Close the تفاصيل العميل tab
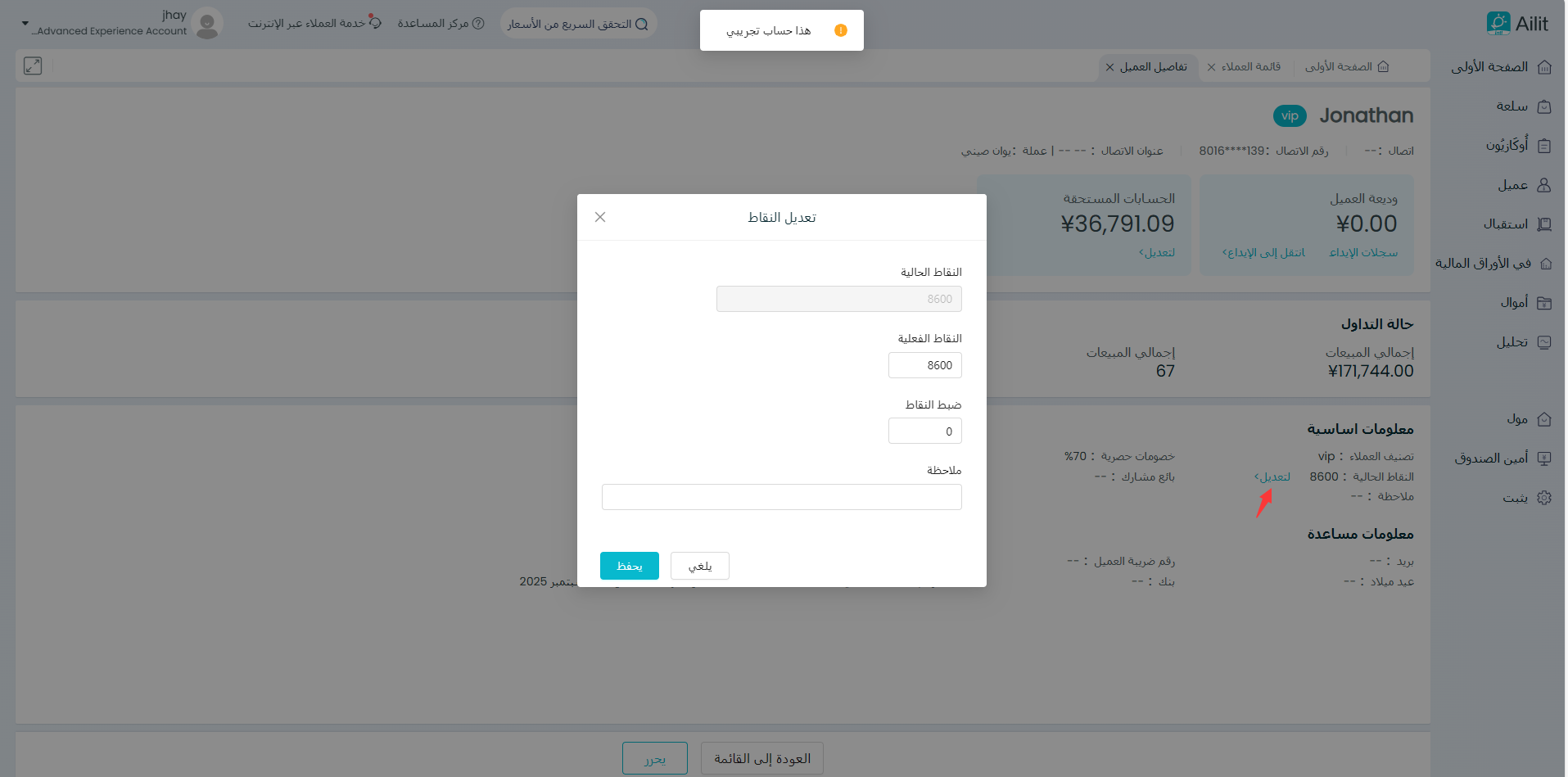Screen dimensions: 1568x777 pyautogui.click(x=1109, y=67)
